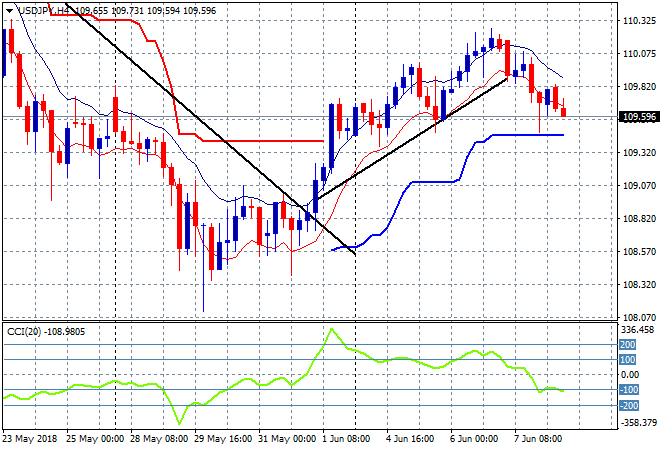
Task: Click the 7 Jun 08:00 time label
Action: [x=538, y=439]
